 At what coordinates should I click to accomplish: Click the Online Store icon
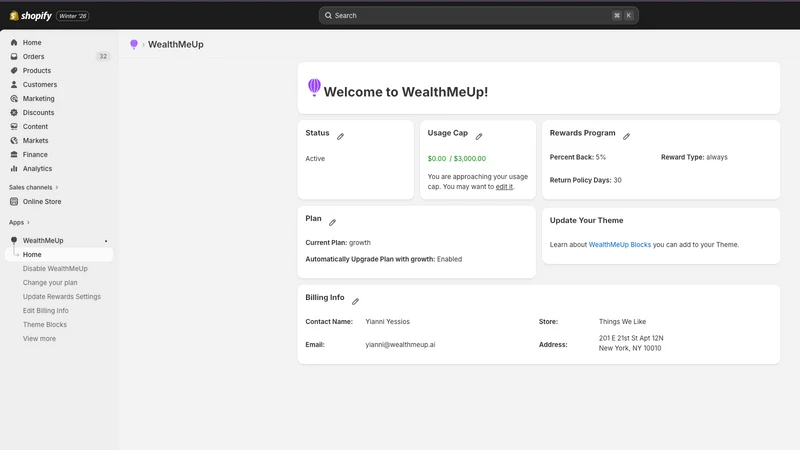coord(14,202)
